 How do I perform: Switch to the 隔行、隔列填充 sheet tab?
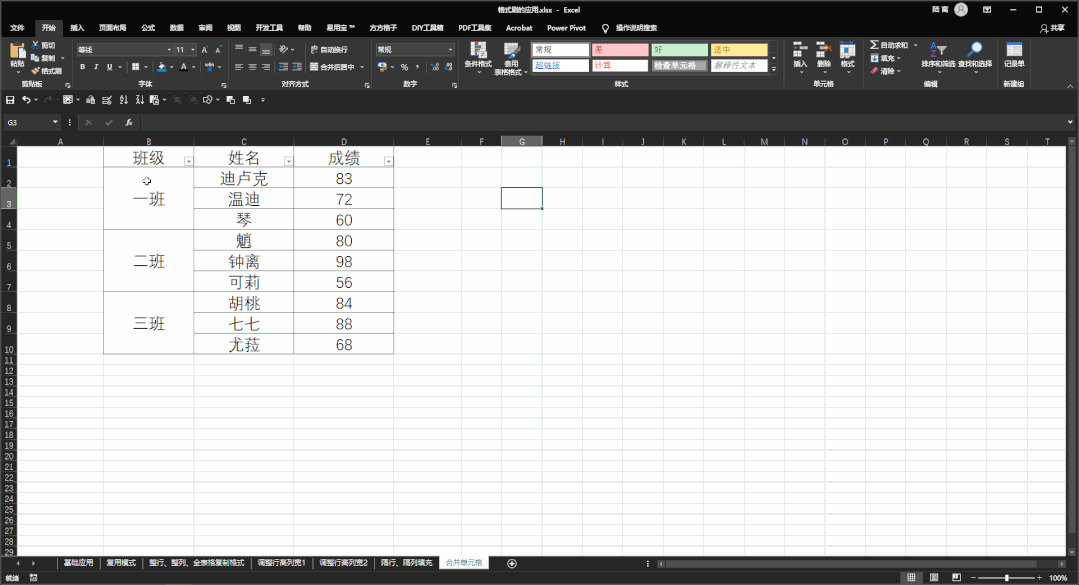click(x=407, y=563)
